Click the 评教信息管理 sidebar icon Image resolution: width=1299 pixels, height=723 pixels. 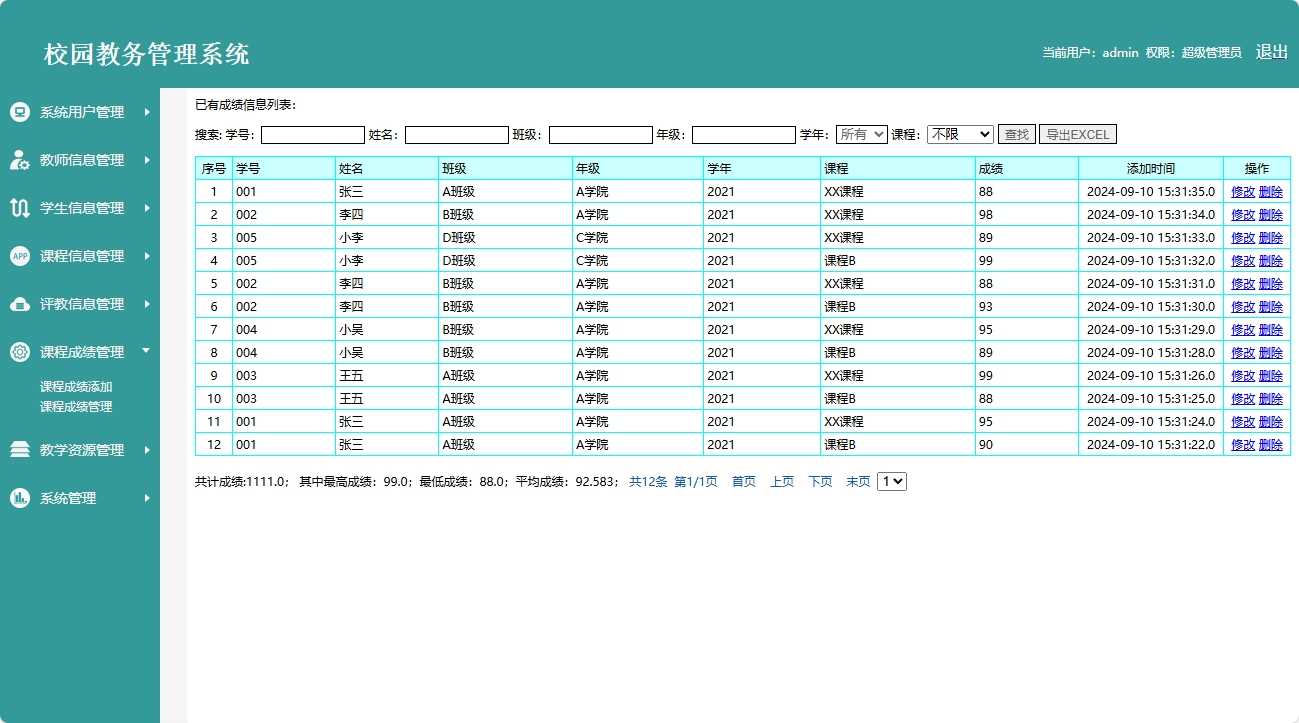click(x=20, y=304)
